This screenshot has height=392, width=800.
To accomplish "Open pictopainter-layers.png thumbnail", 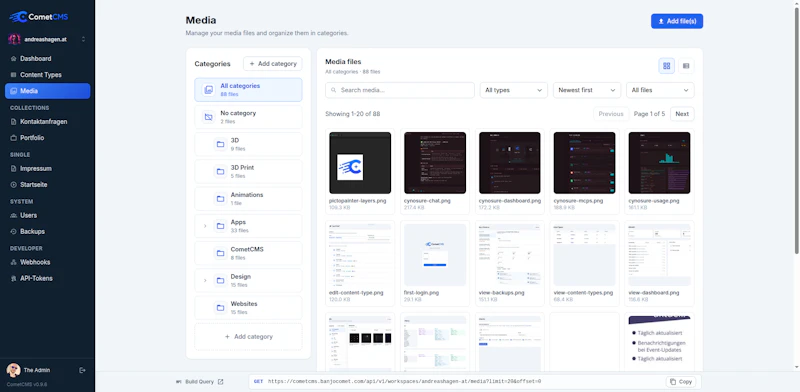I will pyautogui.click(x=360, y=163).
